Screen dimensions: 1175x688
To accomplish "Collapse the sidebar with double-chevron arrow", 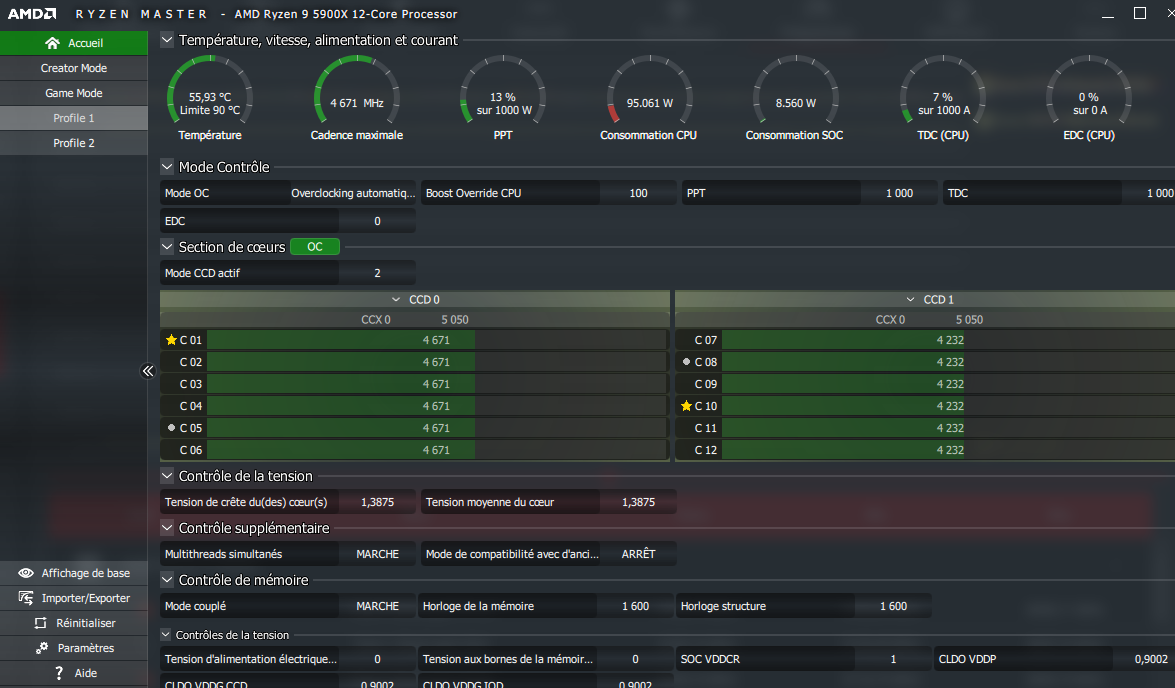I will click(148, 371).
